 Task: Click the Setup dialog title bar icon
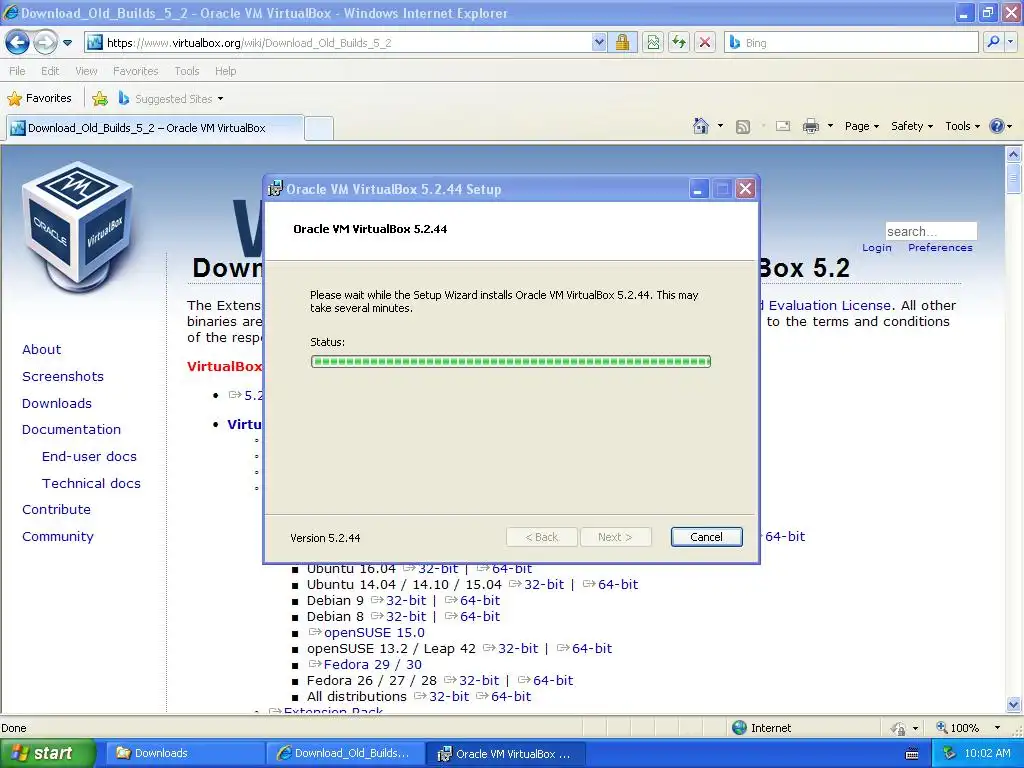pyautogui.click(x=276, y=189)
